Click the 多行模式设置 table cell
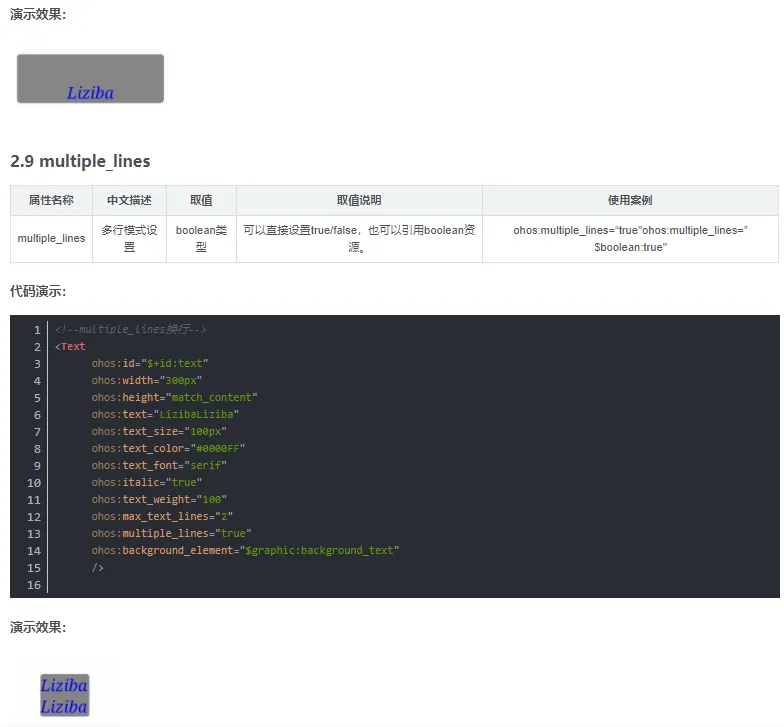The height and width of the screenshot is (727, 784). point(129,238)
